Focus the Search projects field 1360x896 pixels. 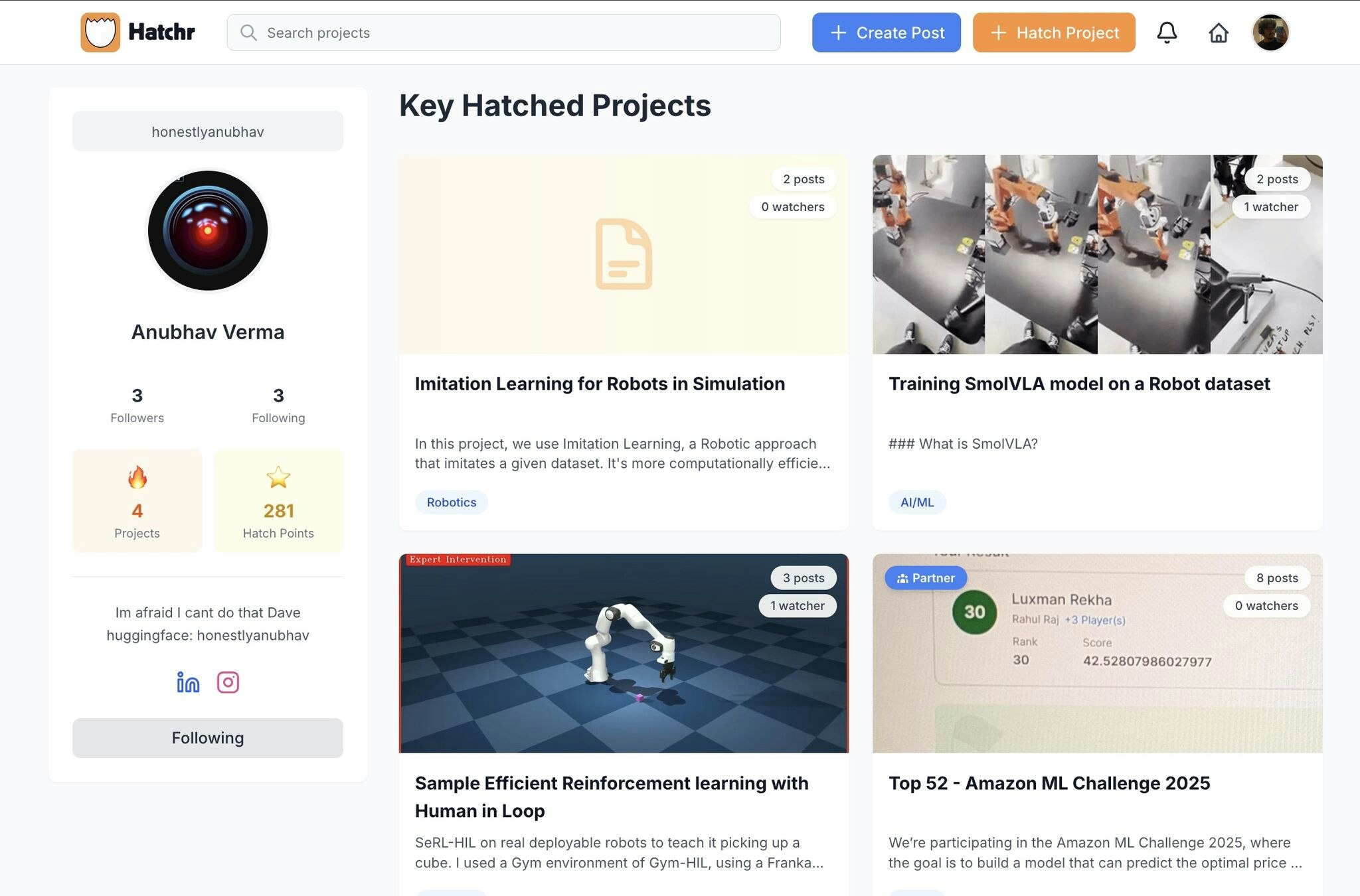503,33
